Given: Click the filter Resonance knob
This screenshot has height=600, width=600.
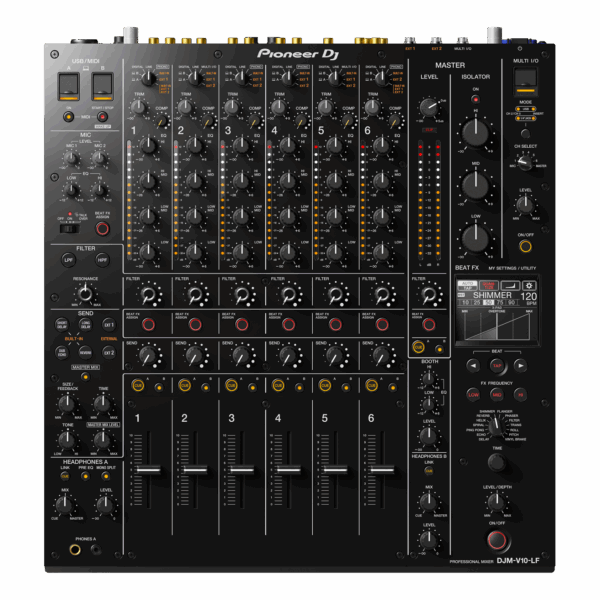Looking at the screenshot, I should tap(85, 294).
